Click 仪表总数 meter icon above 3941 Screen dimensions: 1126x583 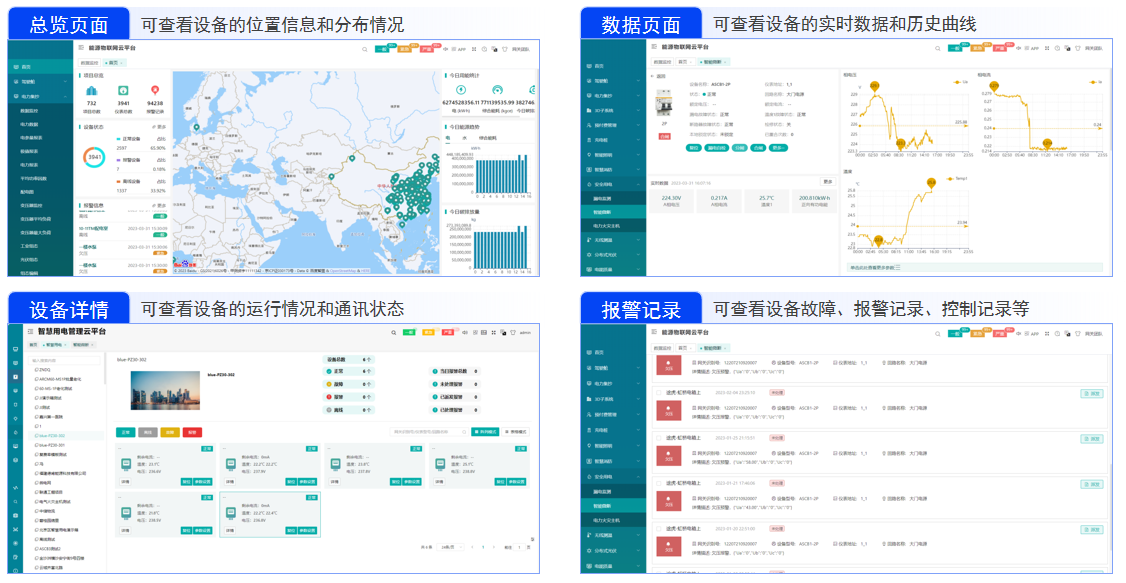123,91
